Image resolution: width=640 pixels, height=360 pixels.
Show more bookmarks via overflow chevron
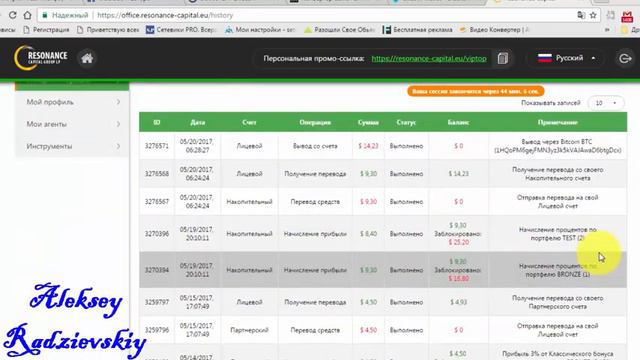pyautogui.click(x=607, y=29)
